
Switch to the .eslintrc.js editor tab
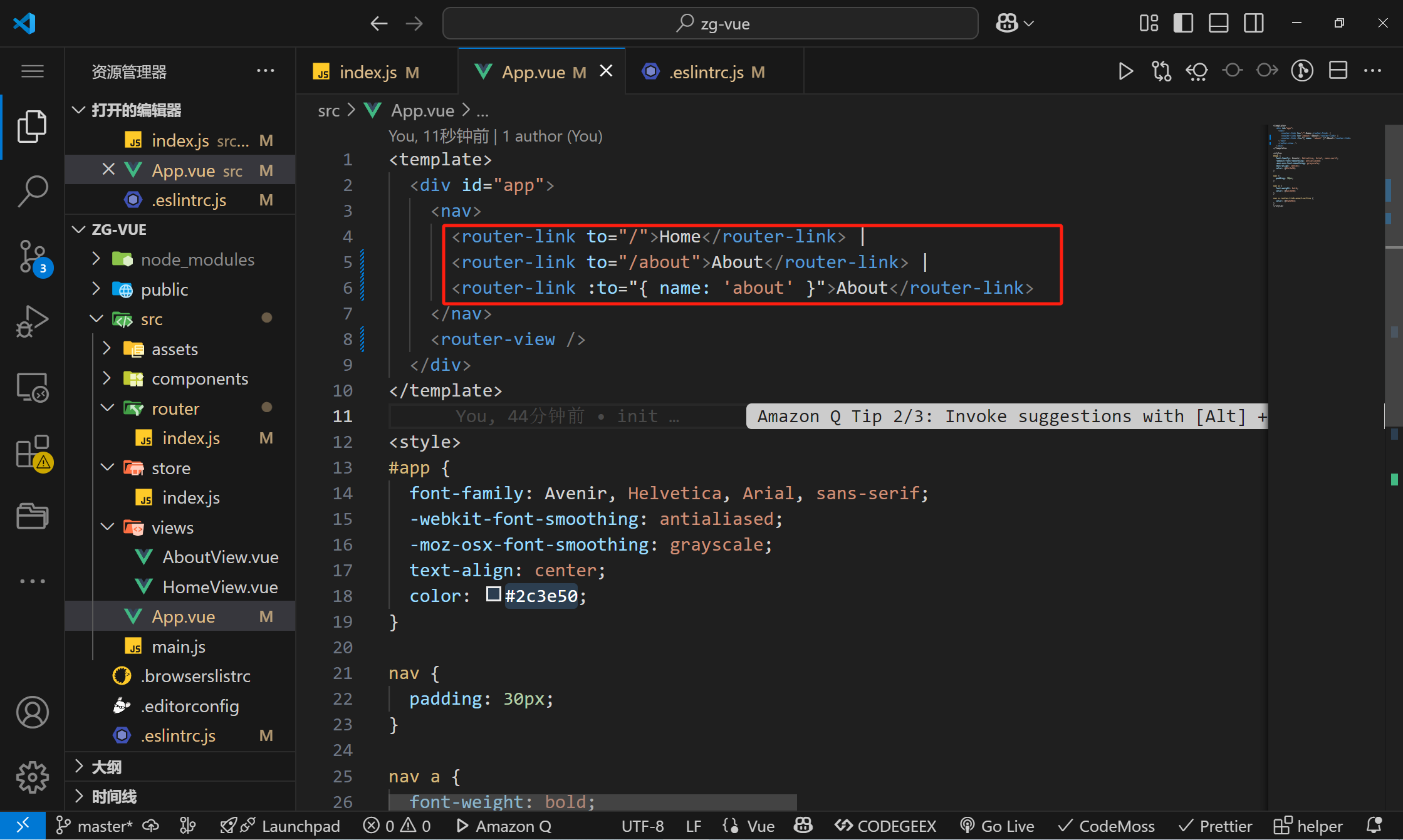[x=706, y=73]
